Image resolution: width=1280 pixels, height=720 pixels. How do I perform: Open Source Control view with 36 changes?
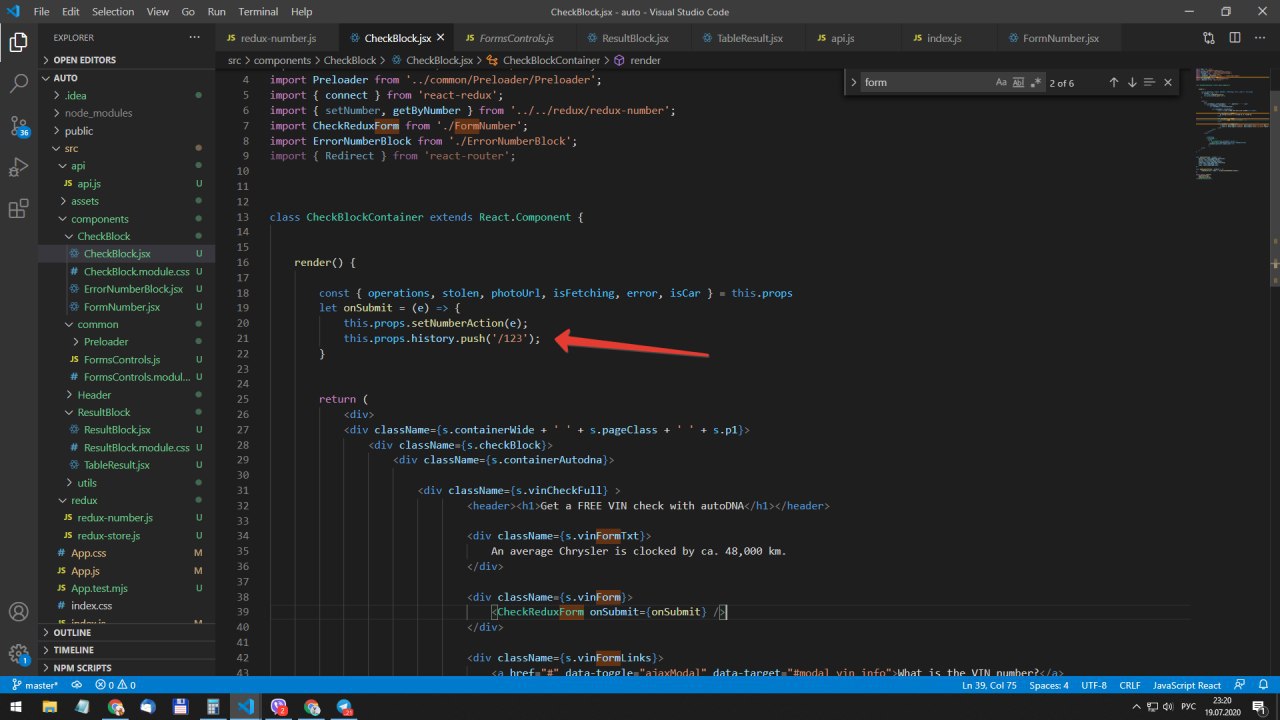[18, 126]
